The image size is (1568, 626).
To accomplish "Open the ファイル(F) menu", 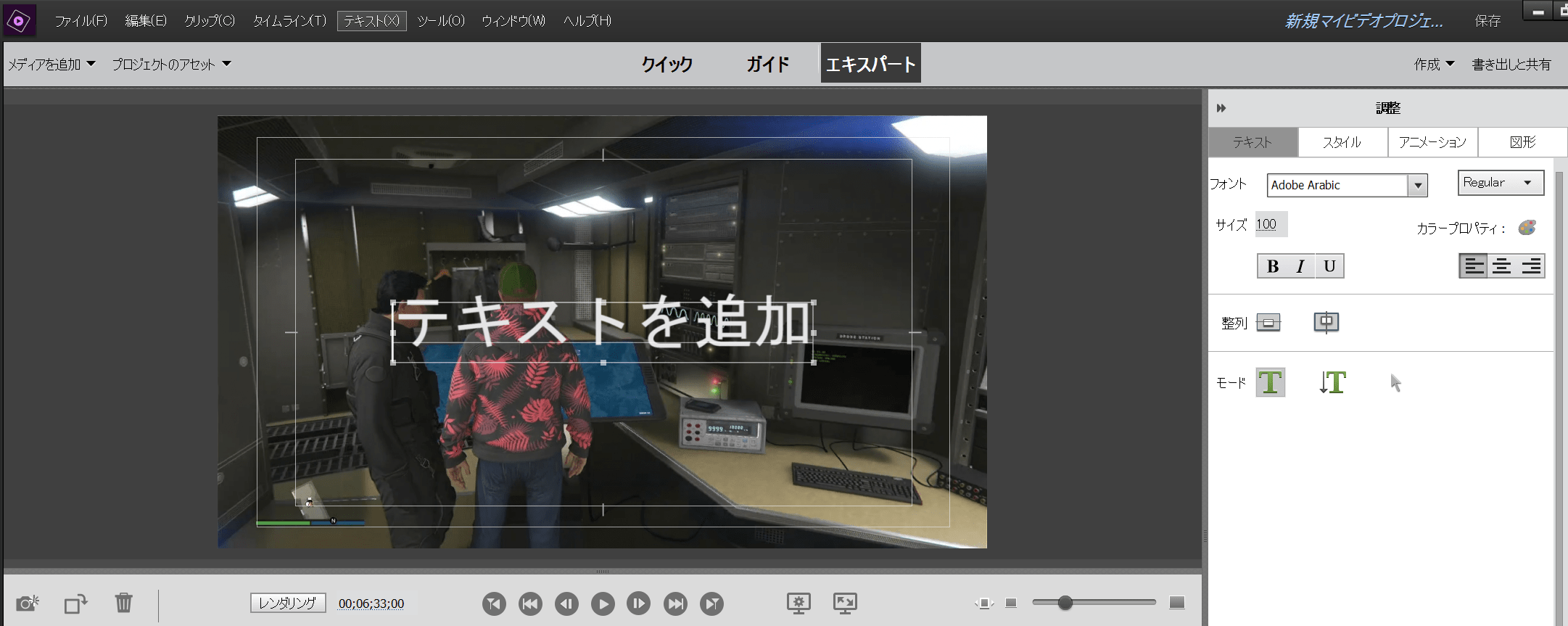I will click(81, 21).
